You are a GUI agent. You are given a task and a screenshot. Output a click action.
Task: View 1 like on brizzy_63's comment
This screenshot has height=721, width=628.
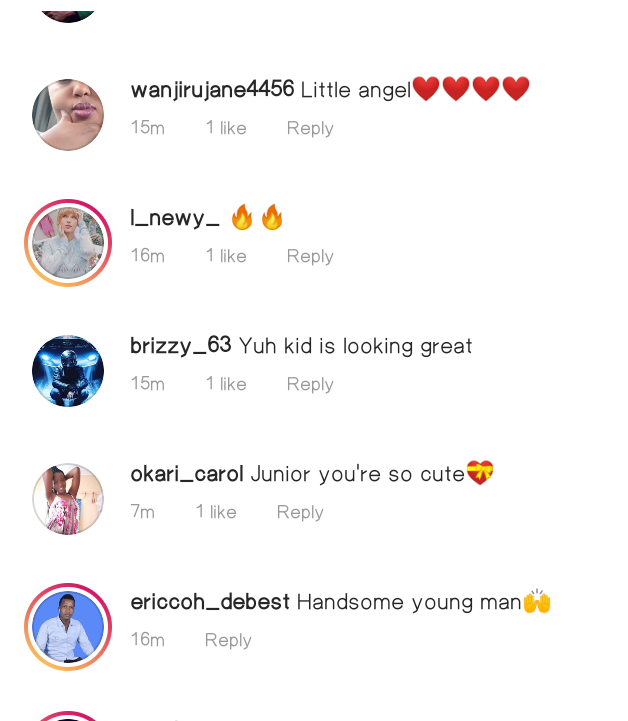226,383
